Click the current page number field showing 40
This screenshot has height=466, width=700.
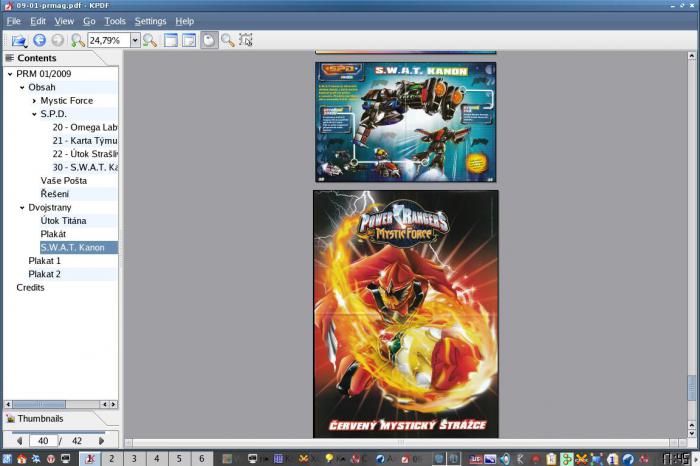pos(43,441)
